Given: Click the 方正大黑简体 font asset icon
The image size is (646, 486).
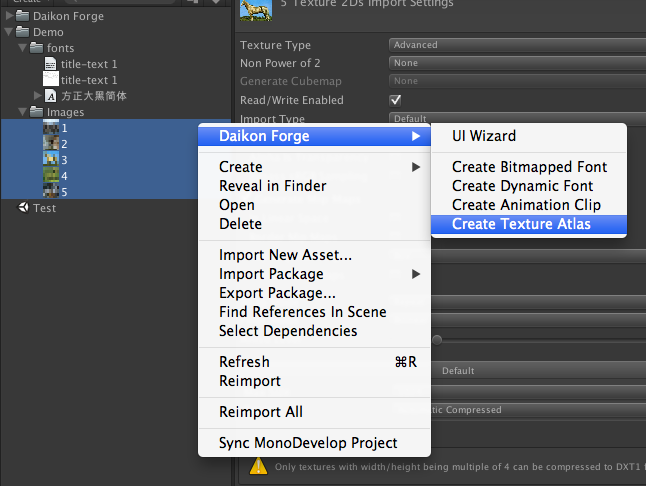Looking at the screenshot, I should 51,96.
